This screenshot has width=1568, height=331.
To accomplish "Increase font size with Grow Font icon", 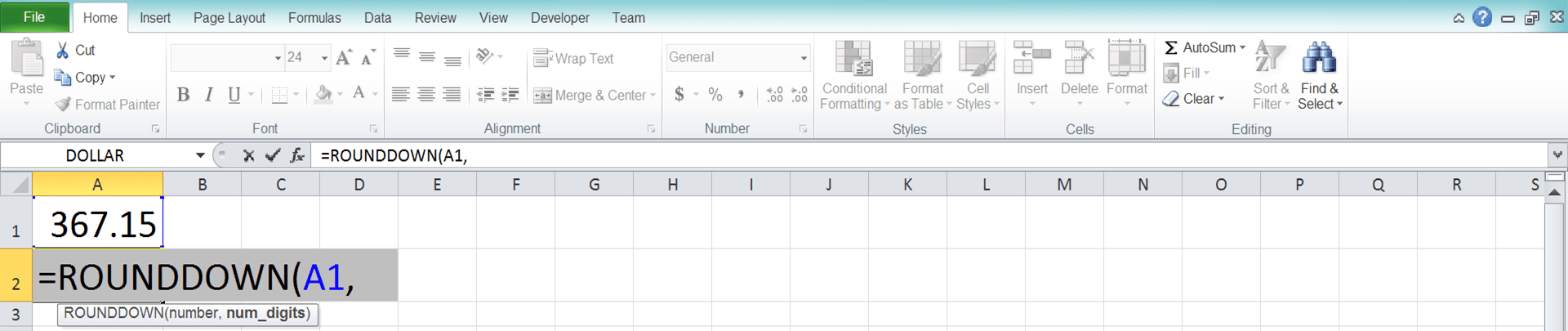I will click(x=344, y=57).
